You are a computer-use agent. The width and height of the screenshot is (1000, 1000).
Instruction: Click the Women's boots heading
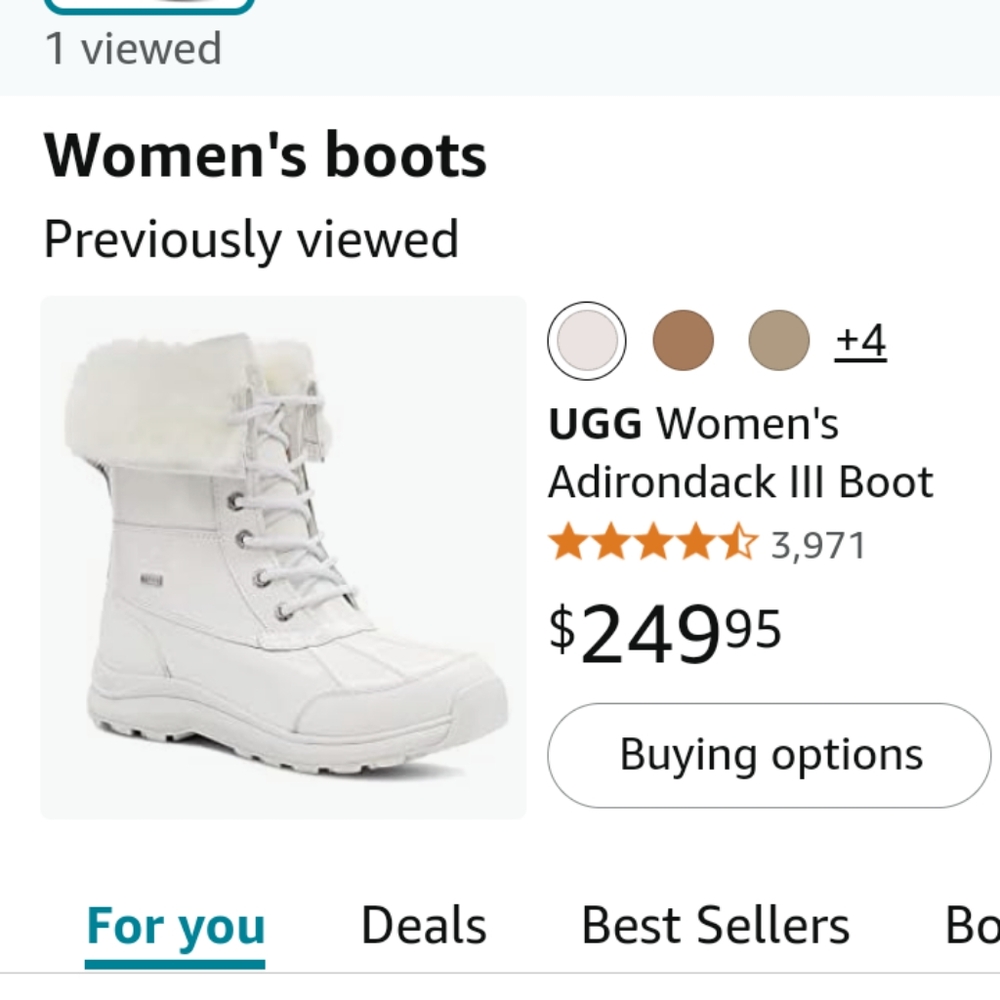pyautogui.click(x=265, y=154)
